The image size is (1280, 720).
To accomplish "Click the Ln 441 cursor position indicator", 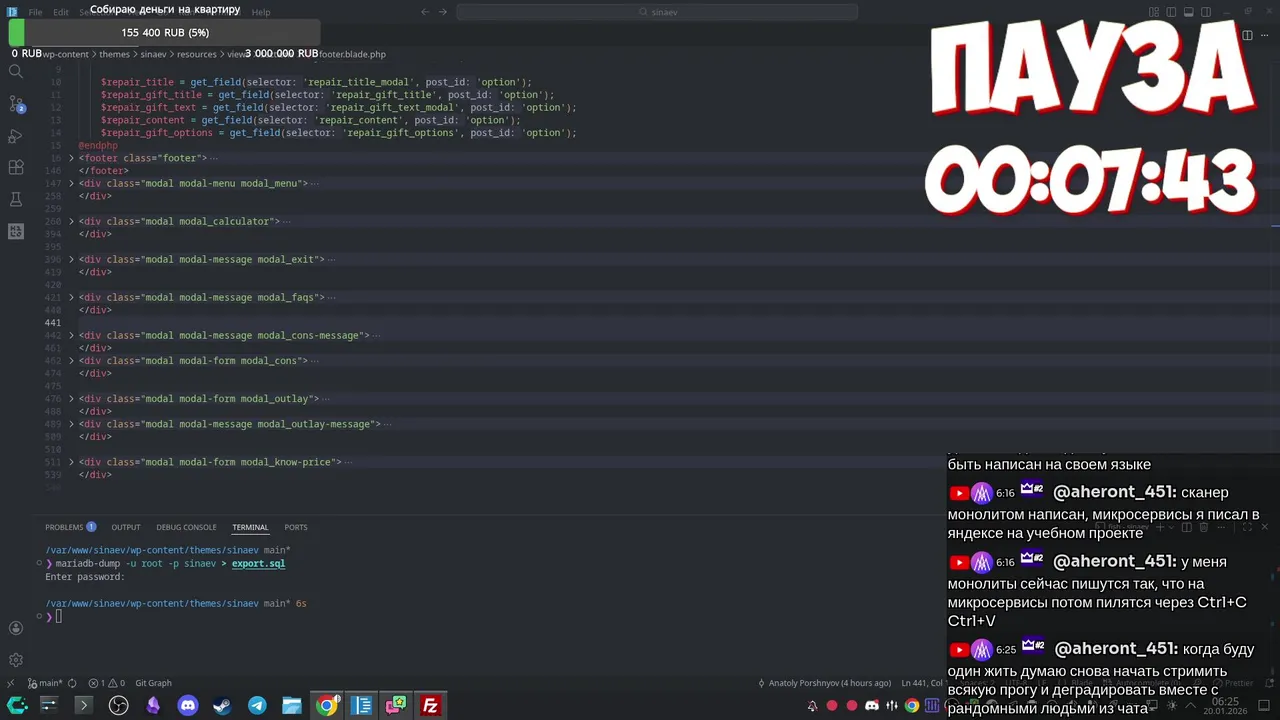I will [x=922, y=683].
